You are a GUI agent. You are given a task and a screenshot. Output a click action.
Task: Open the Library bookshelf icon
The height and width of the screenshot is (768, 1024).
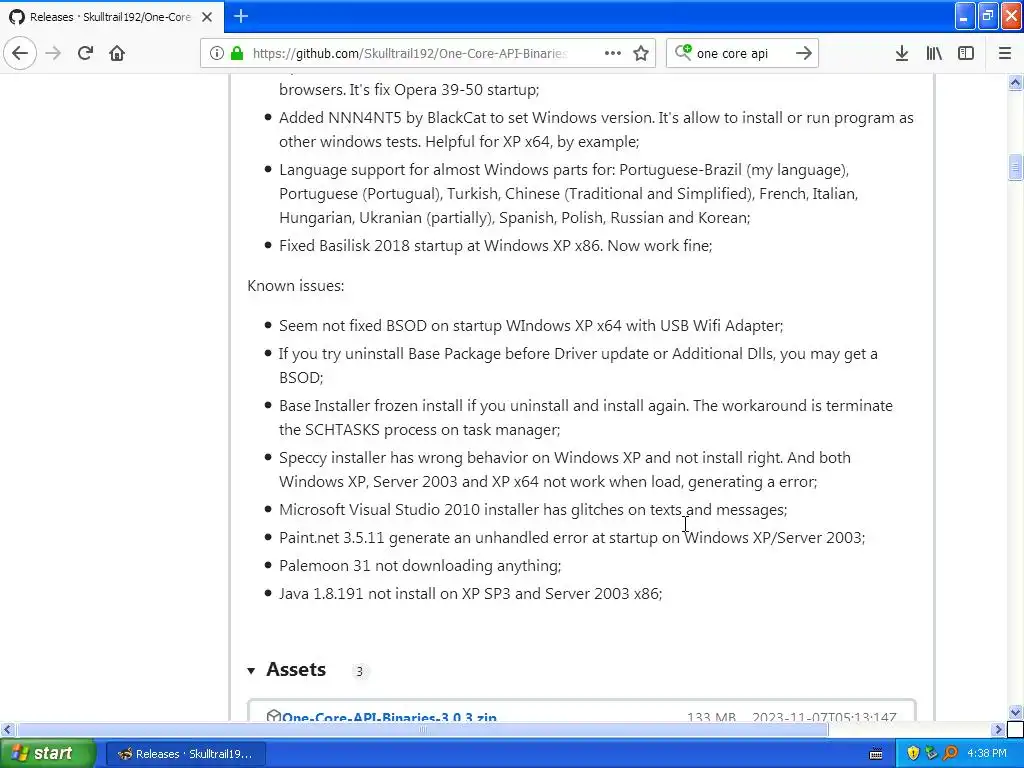click(934, 53)
